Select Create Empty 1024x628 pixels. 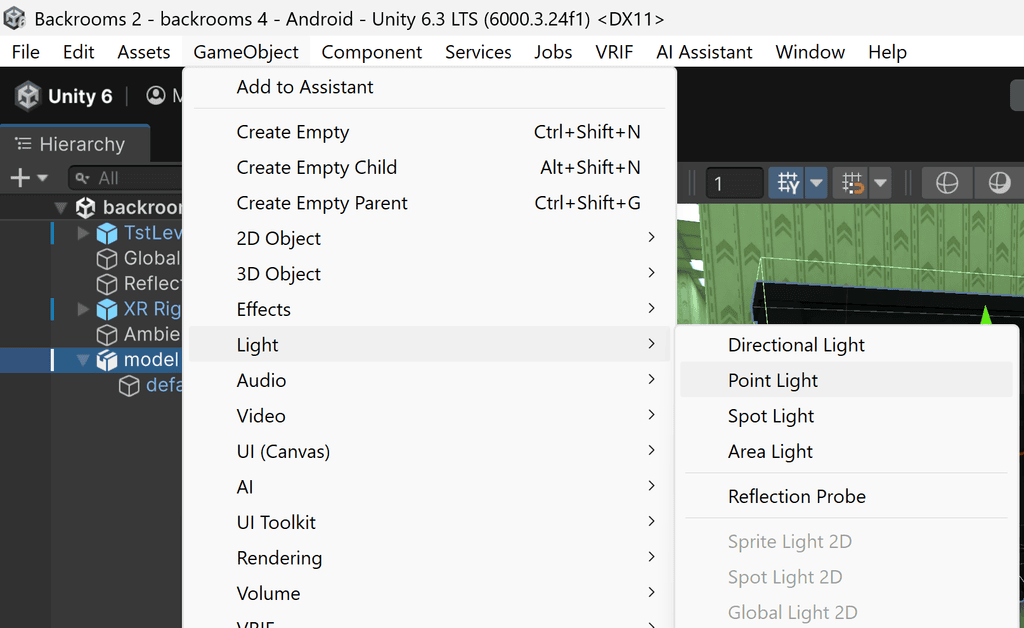coord(429,132)
